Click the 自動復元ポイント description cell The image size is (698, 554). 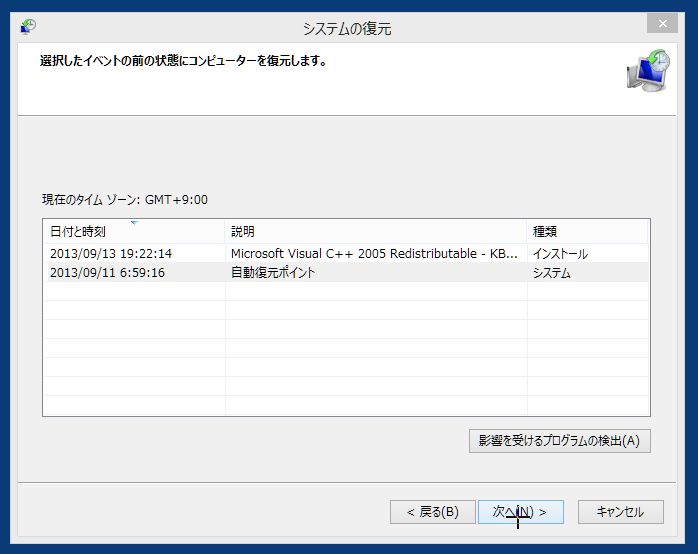click(273, 273)
